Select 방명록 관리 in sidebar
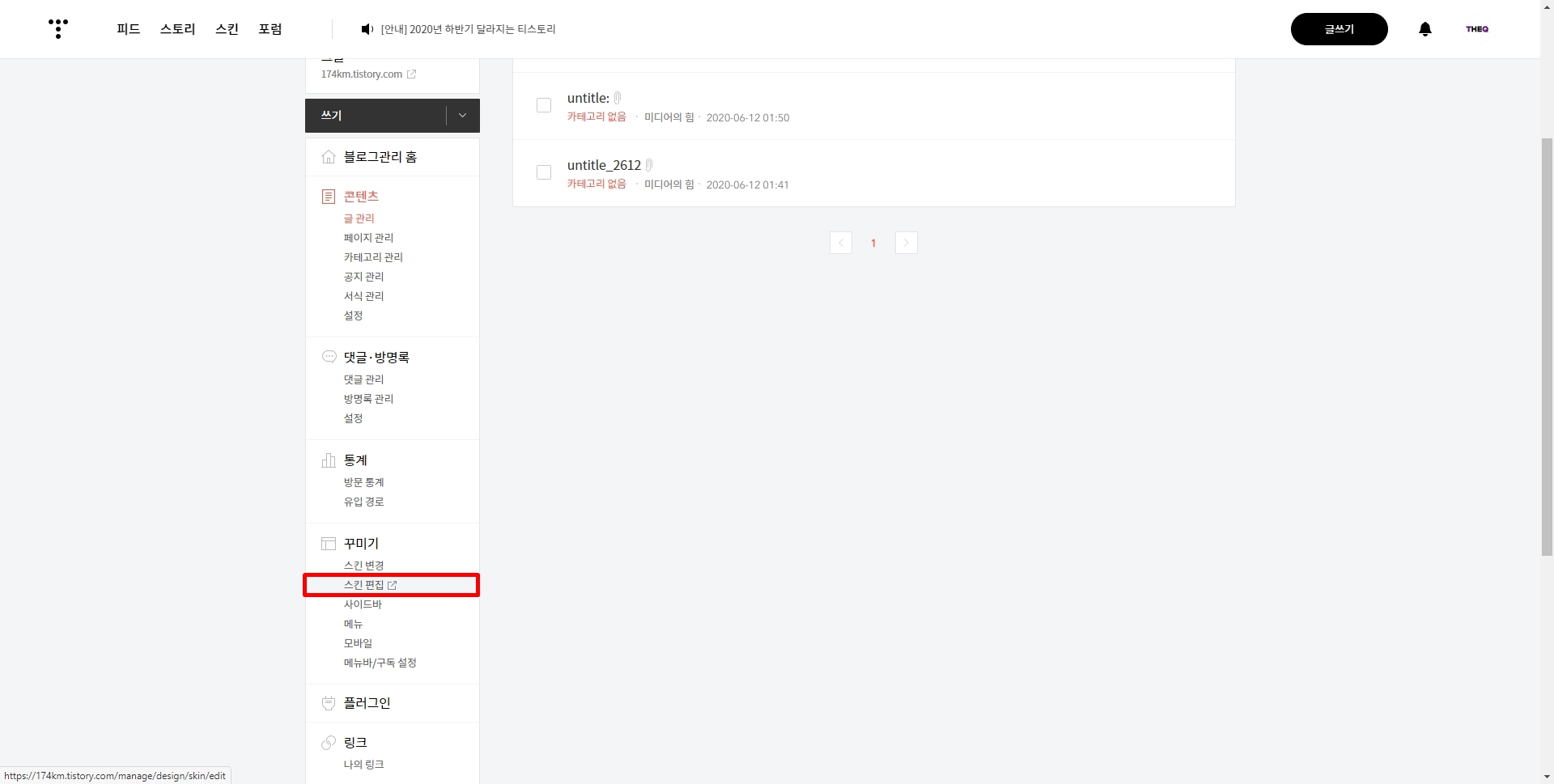Screen dimensions: 1554x784 pos(369,399)
